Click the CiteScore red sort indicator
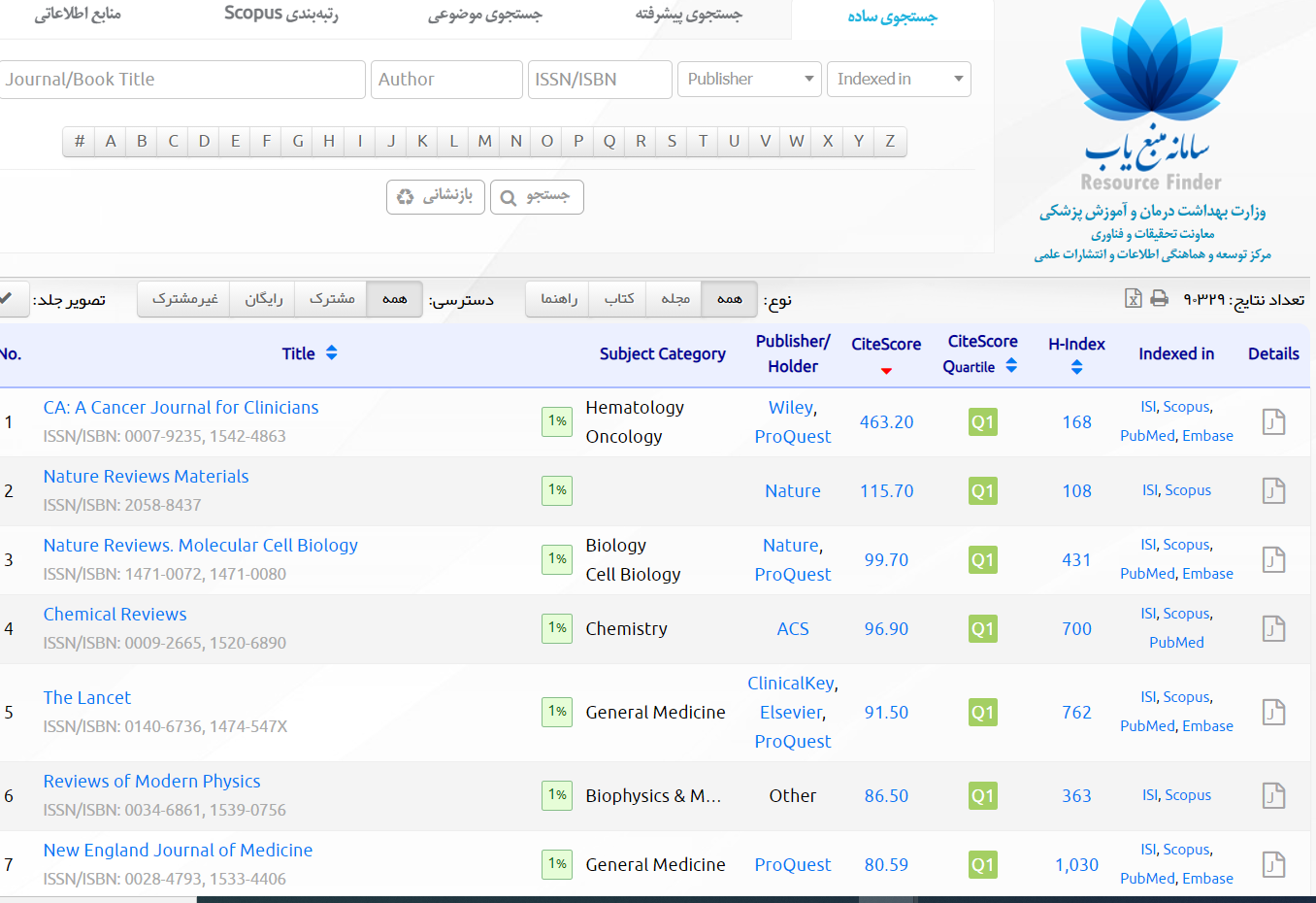 coord(886,371)
